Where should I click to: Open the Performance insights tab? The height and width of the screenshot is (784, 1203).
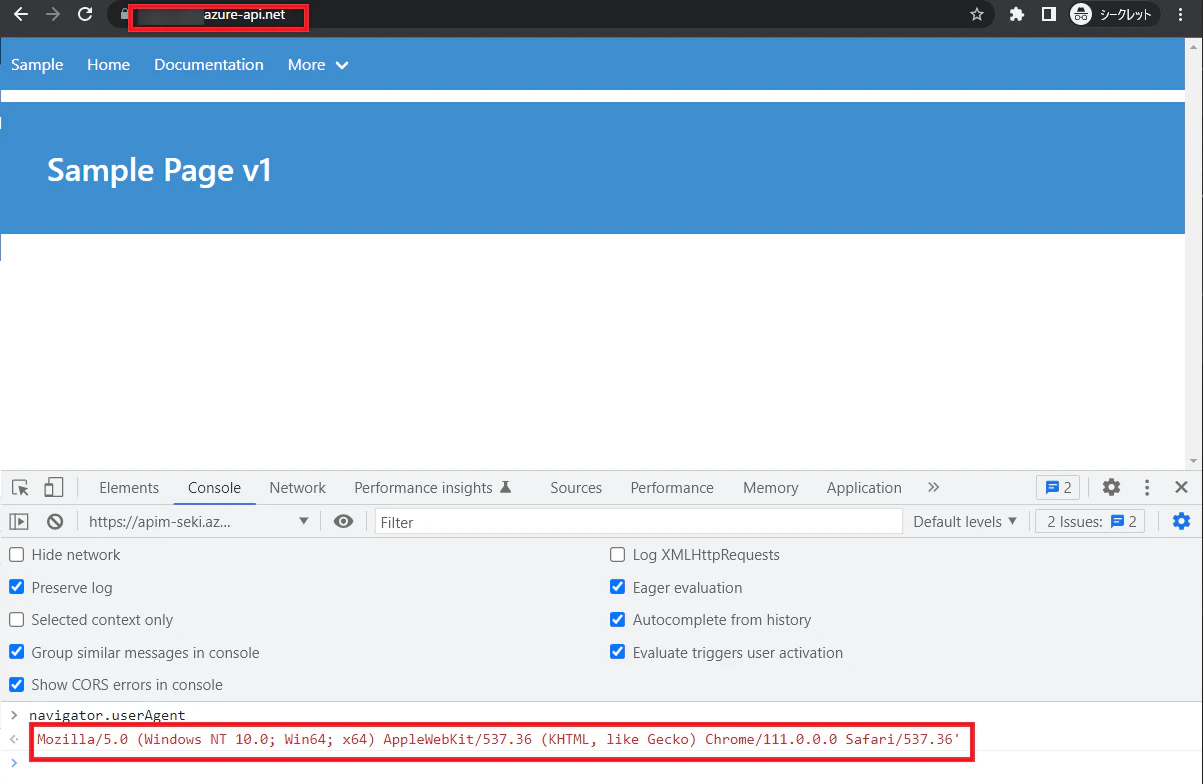[x=433, y=488]
